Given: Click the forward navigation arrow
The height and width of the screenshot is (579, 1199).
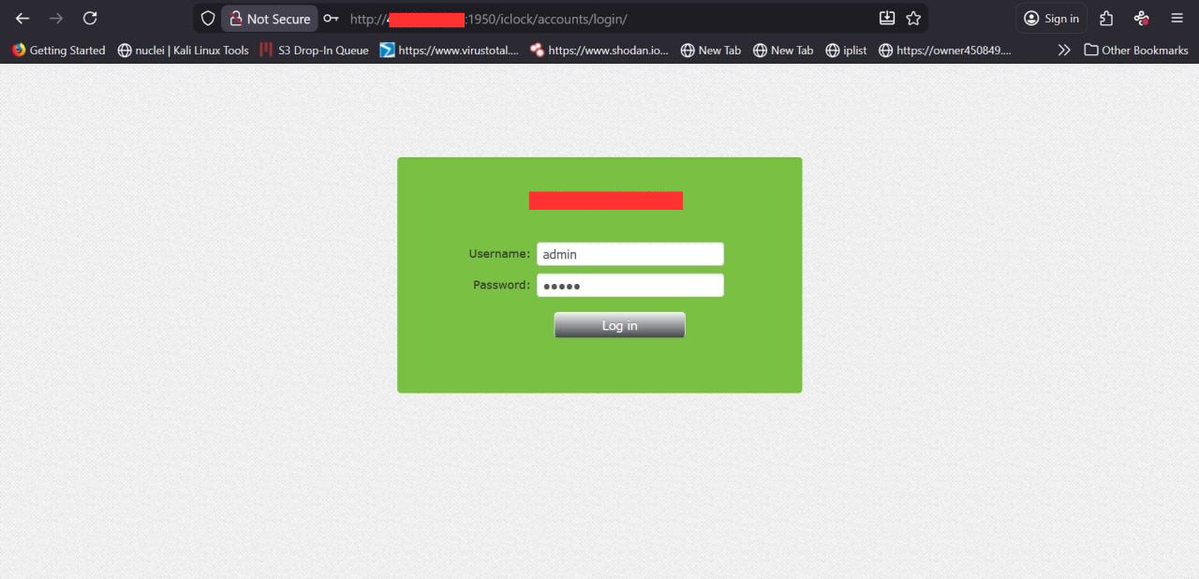Looking at the screenshot, I should tap(56, 18).
